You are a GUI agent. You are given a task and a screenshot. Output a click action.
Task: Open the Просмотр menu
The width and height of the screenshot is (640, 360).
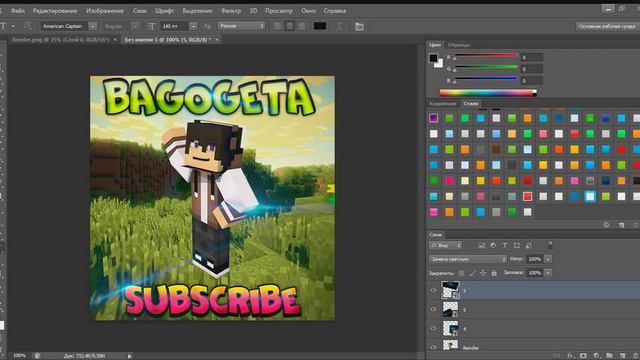[279, 11]
